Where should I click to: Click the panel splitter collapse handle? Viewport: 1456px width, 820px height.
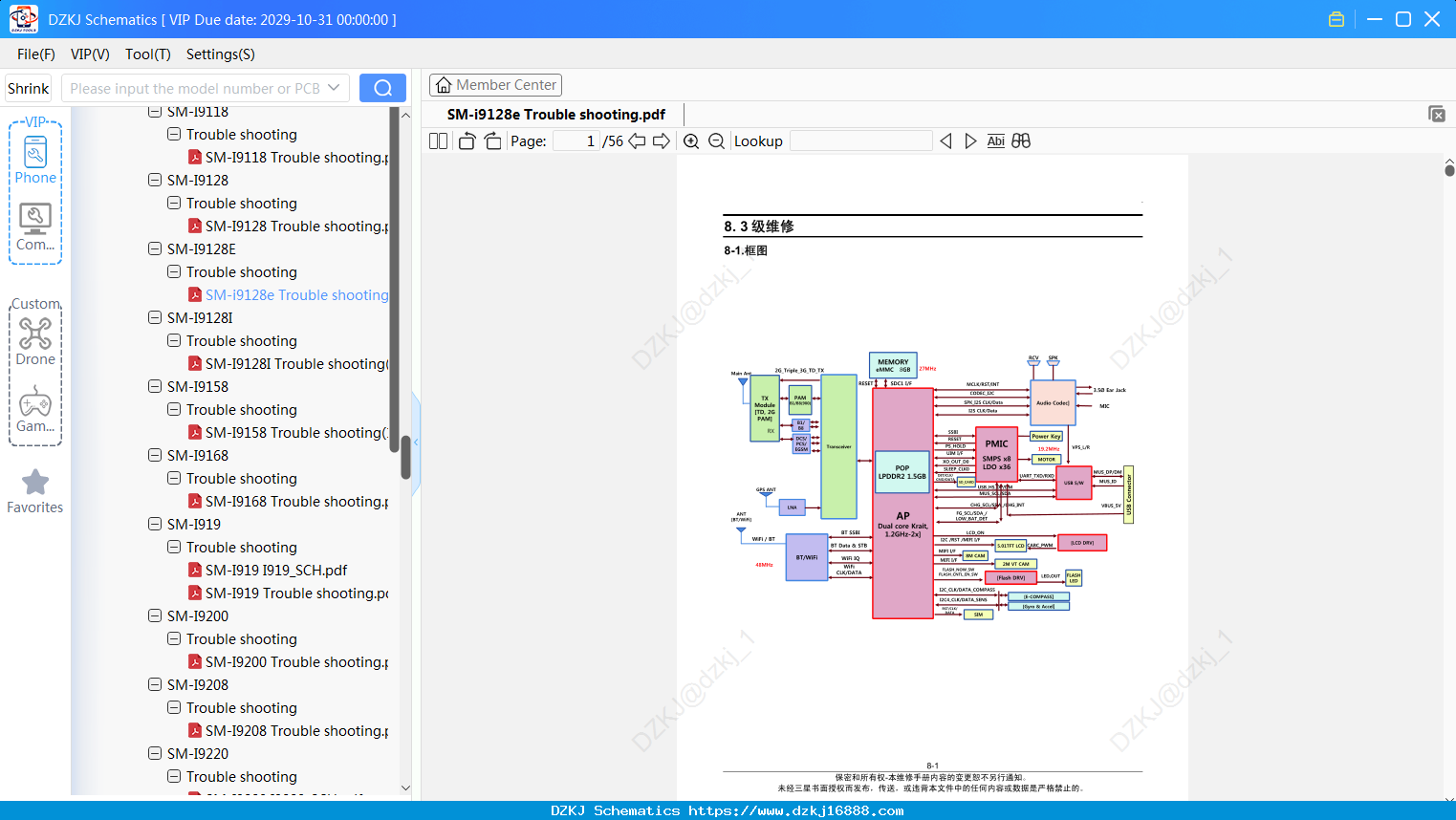[416, 442]
